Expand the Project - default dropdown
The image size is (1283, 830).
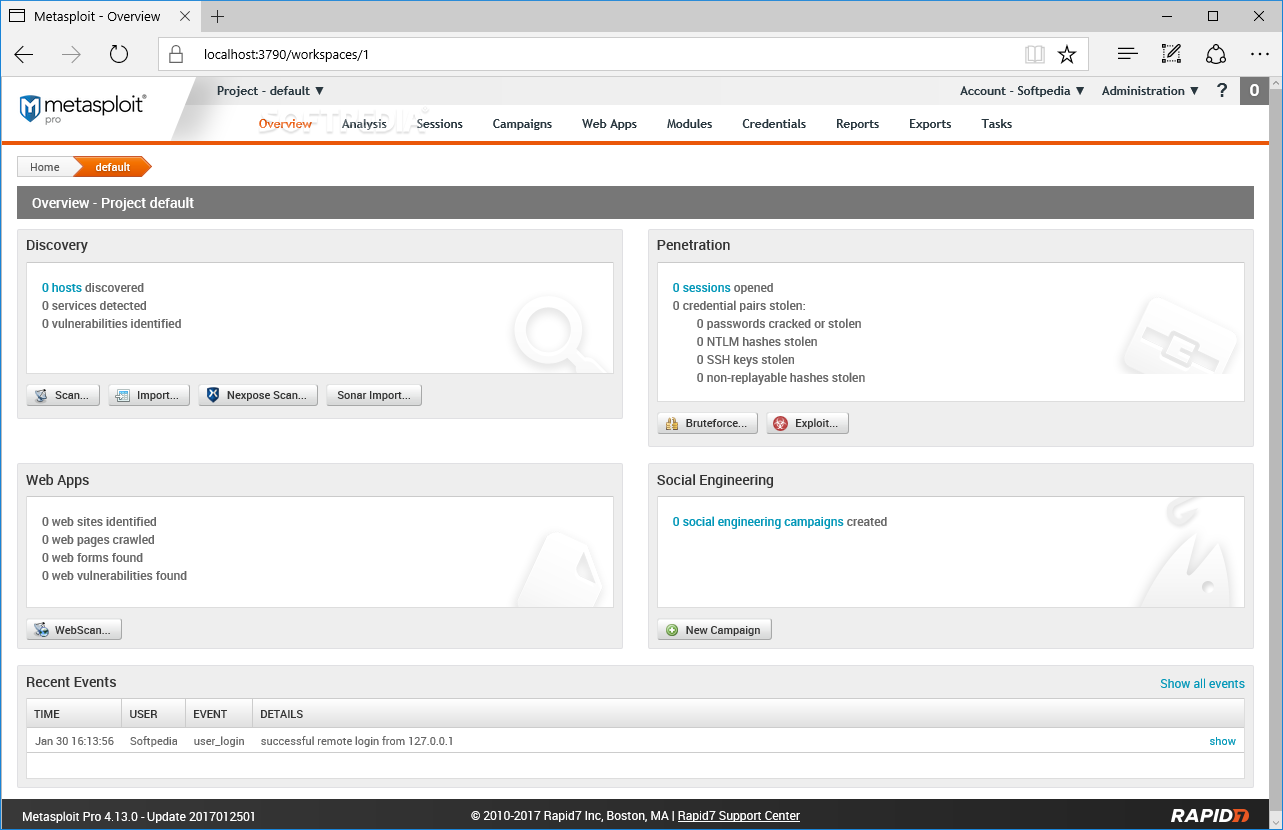pos(270,90)
